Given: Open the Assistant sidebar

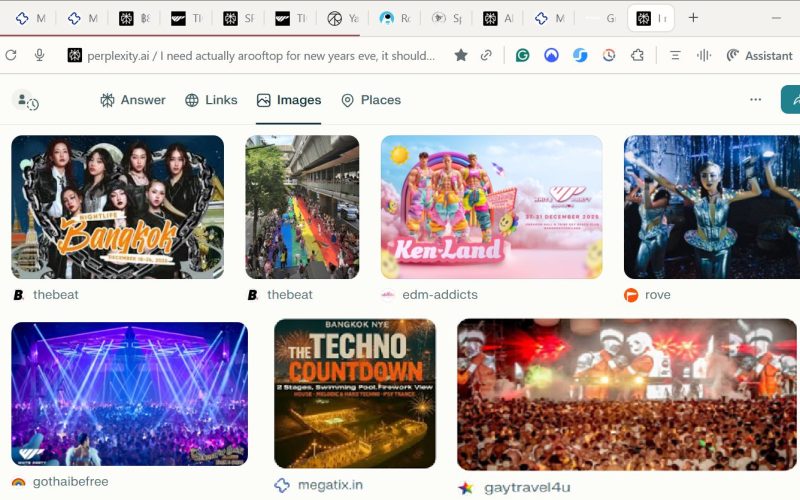Looking at the screenshot, I should tap(759, 55).
